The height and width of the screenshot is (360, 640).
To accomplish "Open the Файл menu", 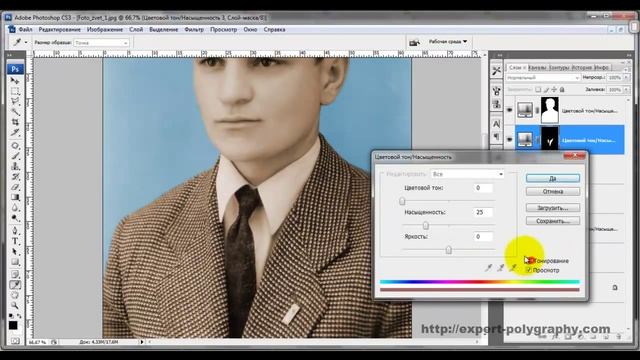I will point(25,29).
